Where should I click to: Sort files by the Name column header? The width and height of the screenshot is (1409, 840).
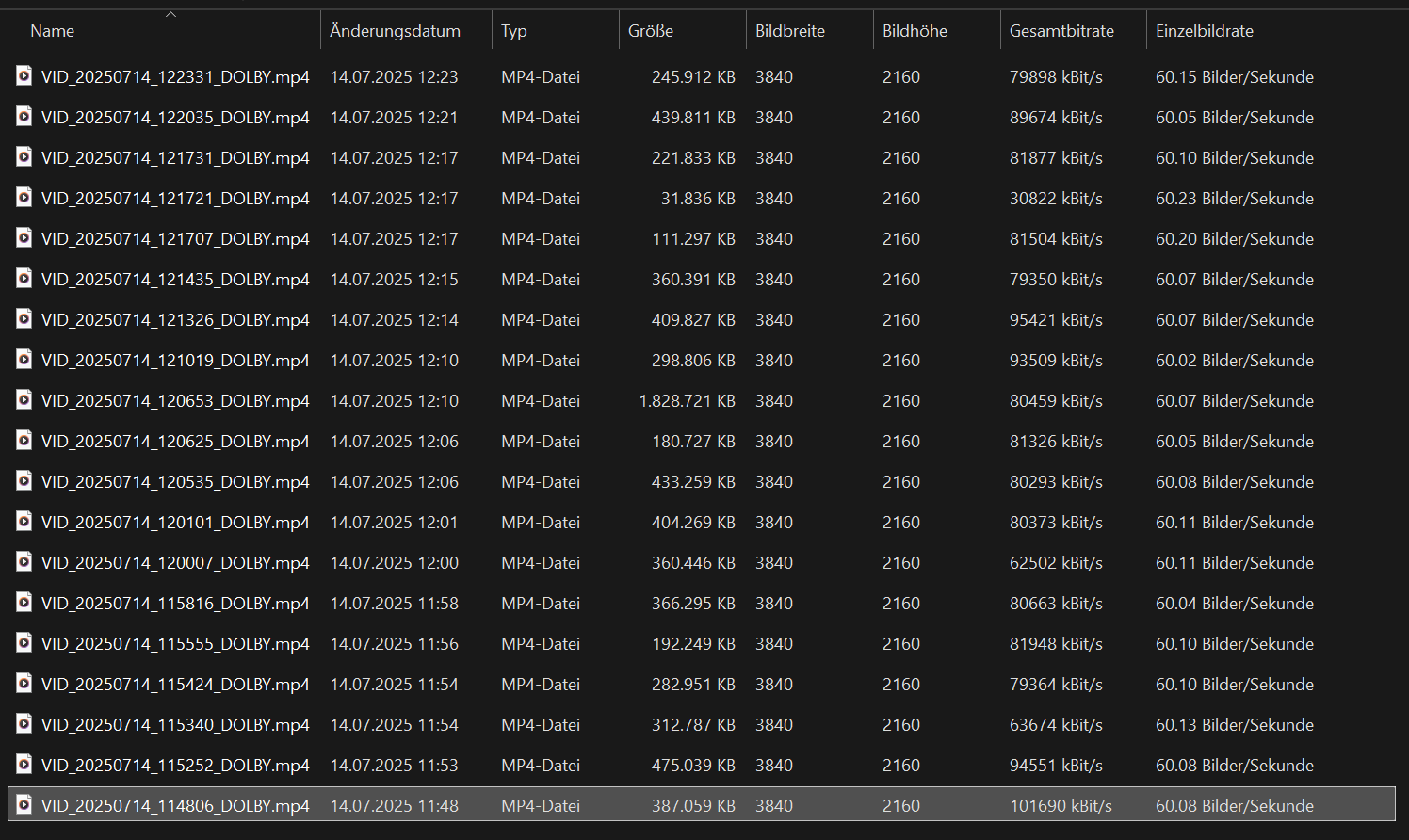[x=53, y=31]
